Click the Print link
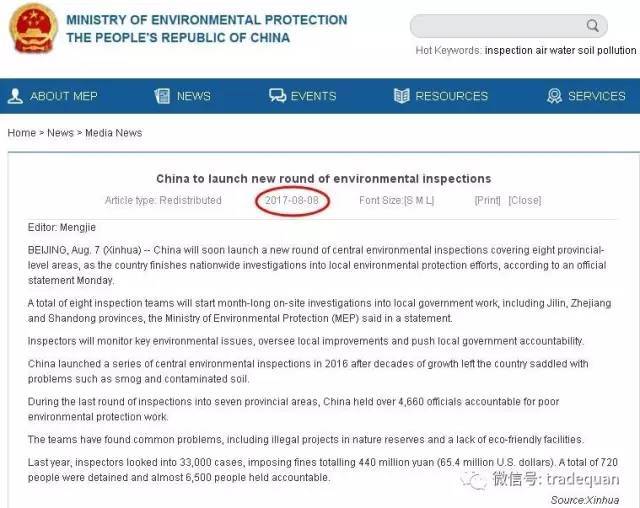Image resolution: width=640 pixels, height=508 pixels. [x=487, y=200]
